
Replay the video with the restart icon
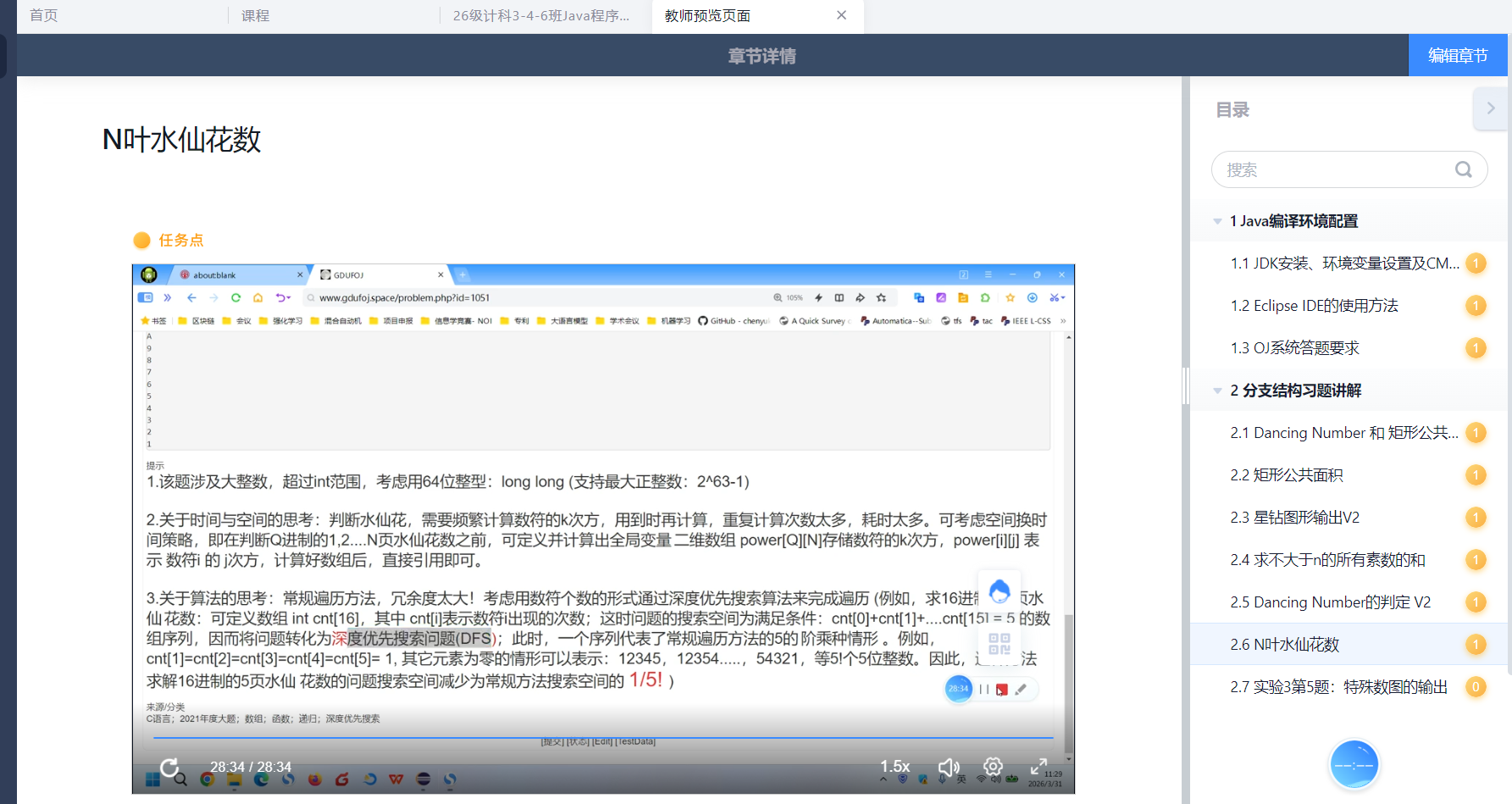(x=169, y=768)
